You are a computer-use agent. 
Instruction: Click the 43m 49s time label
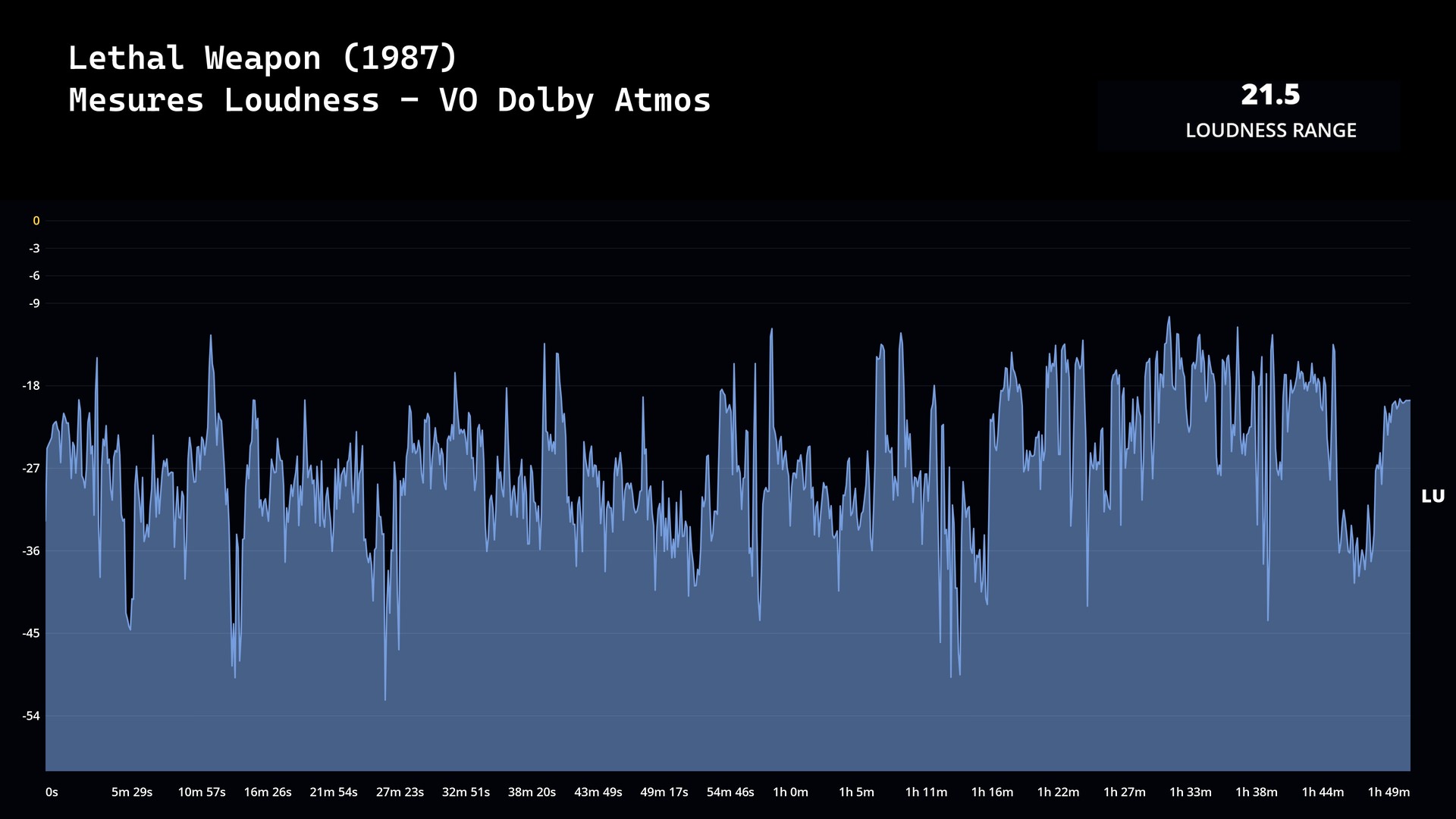tap(598, 792)
